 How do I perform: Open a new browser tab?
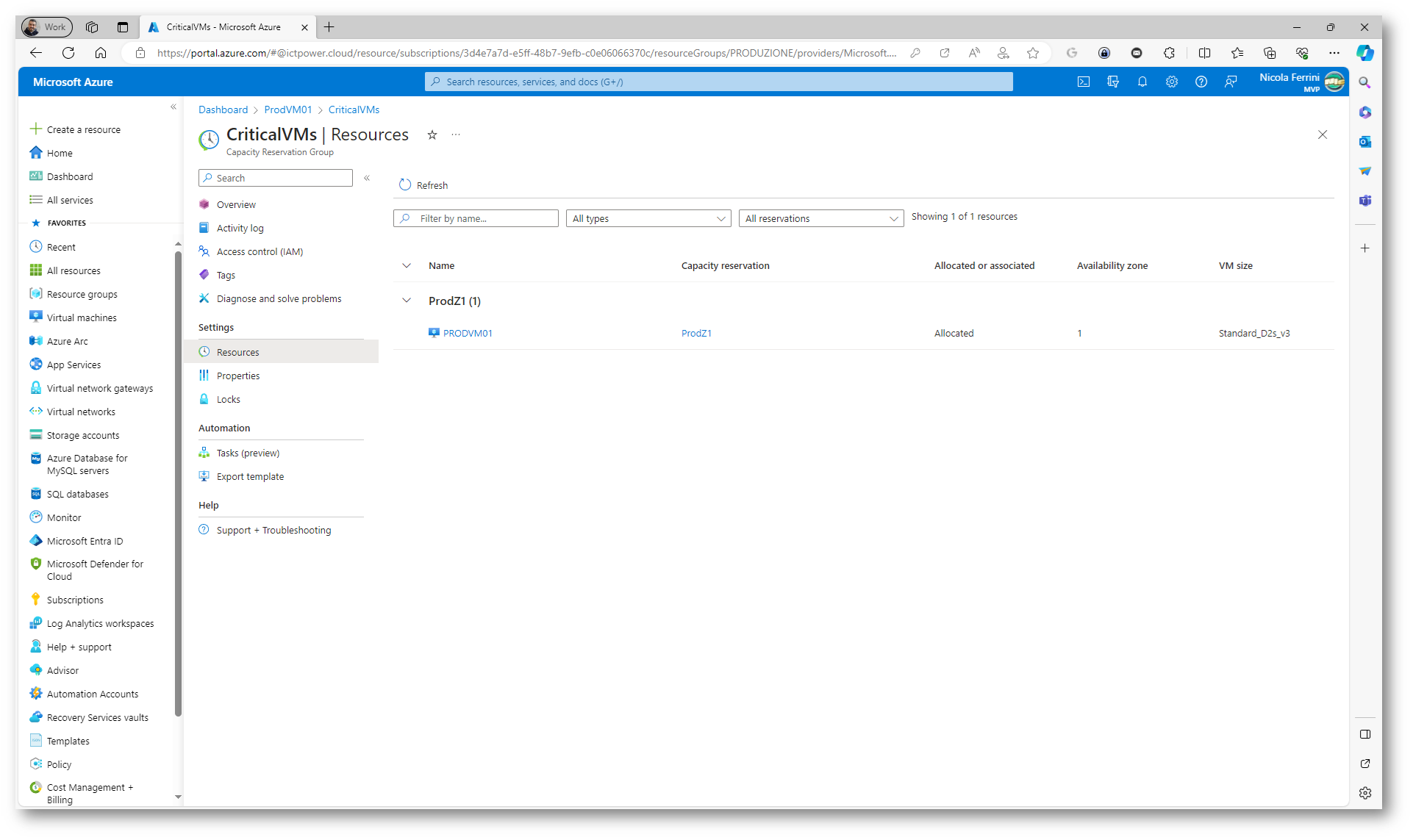(329, 27)
